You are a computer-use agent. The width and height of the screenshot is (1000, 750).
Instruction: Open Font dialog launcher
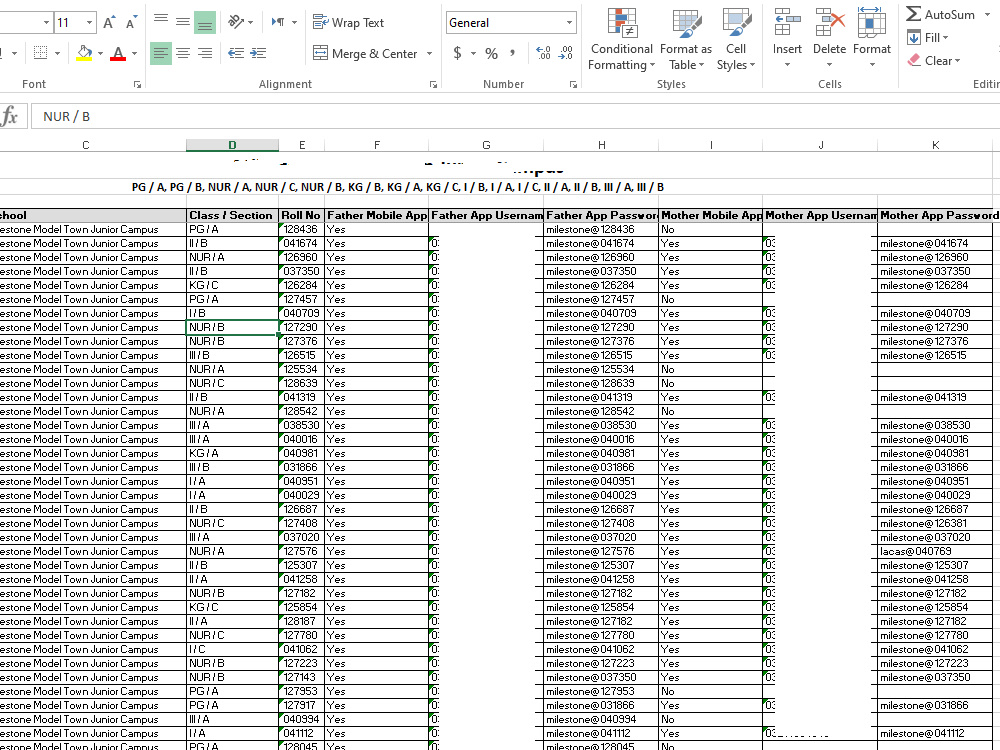137,84
